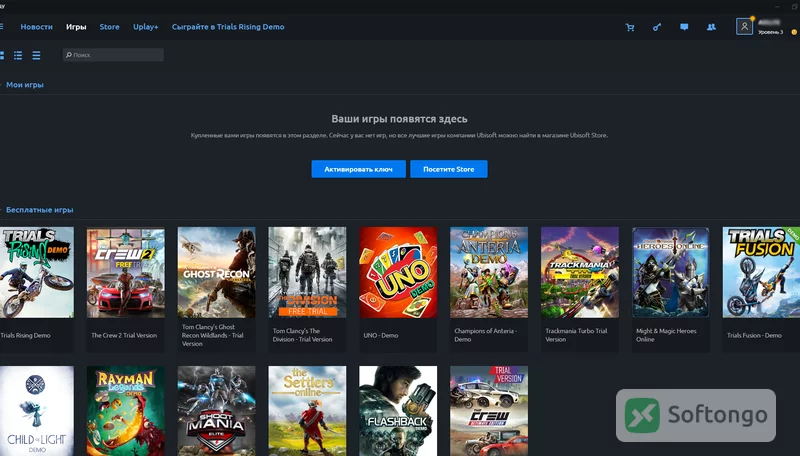Viewport: 800px width, 456px height.
Task: Click the 'UNO - Demo' title text
Action: pos(381,335)
